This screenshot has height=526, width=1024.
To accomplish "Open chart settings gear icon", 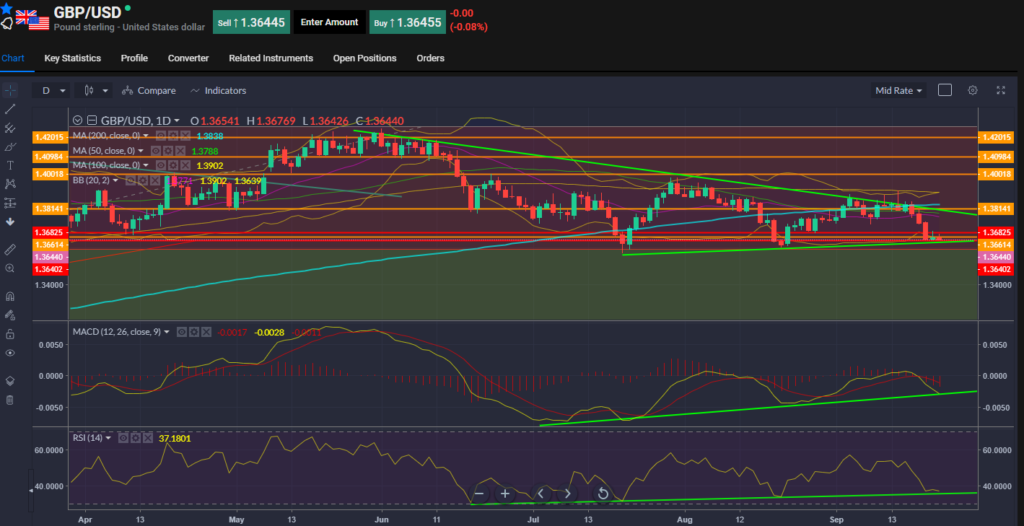I will point(972,90).
